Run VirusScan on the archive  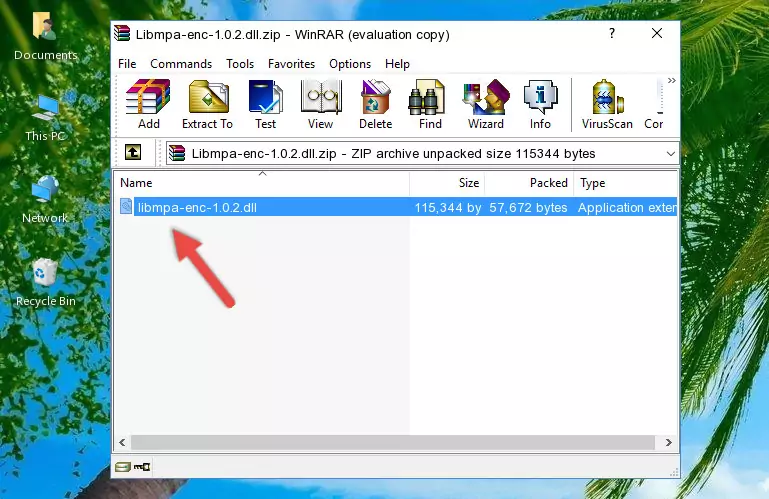tap(607, 104)
